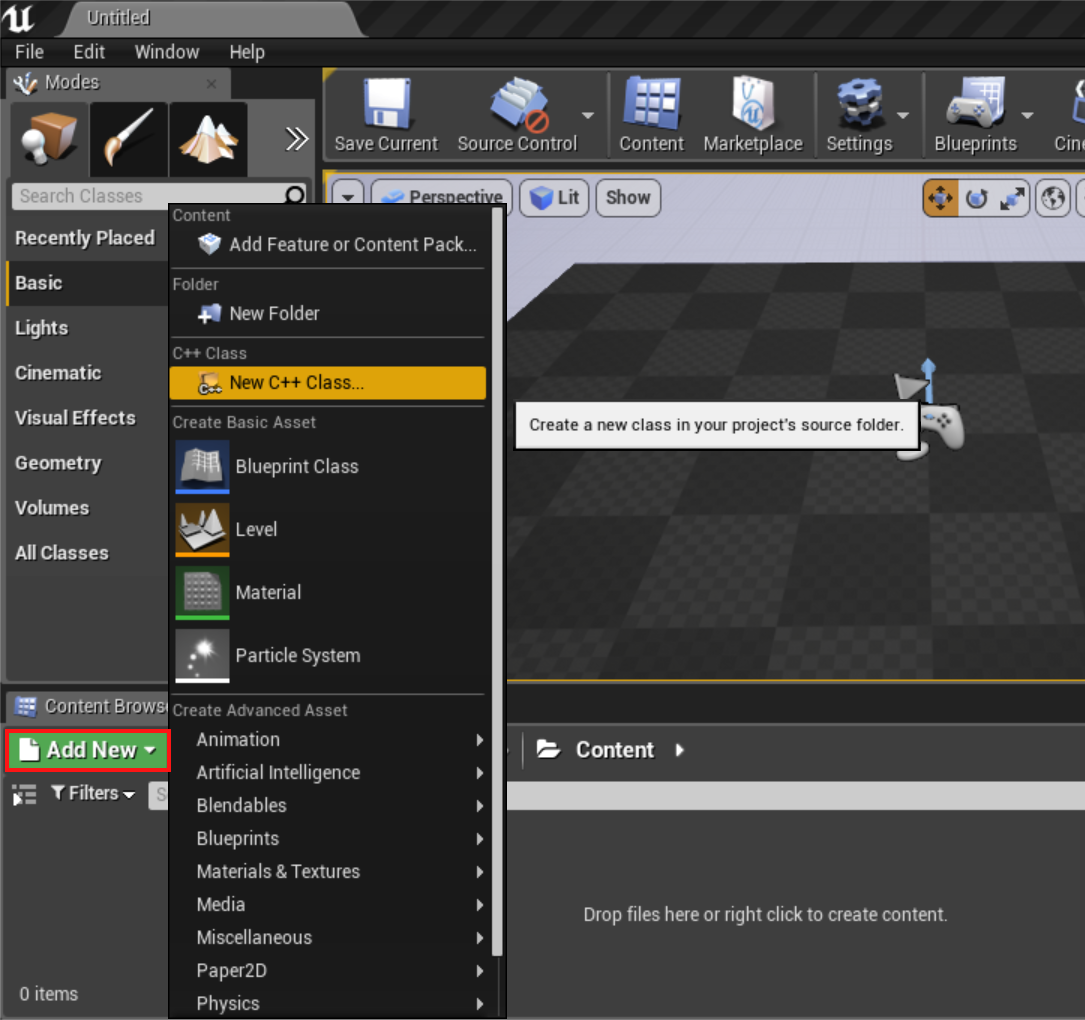Screen dimensions: 1085x1020
Task: Open Source Control toolbar icon
Action: point(517,106)
